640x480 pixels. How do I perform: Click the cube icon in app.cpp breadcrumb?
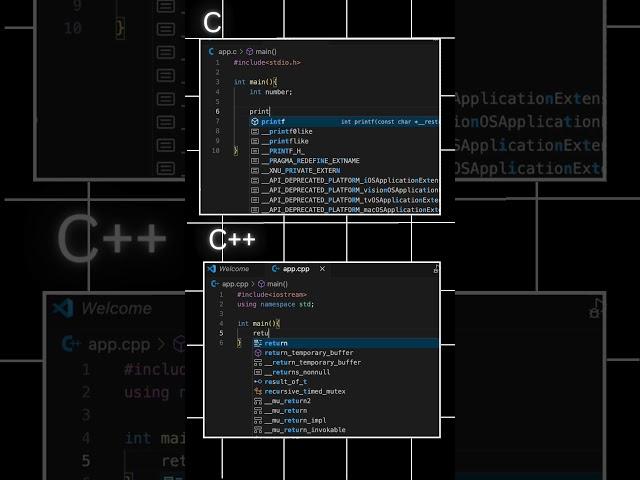[261, 284]
